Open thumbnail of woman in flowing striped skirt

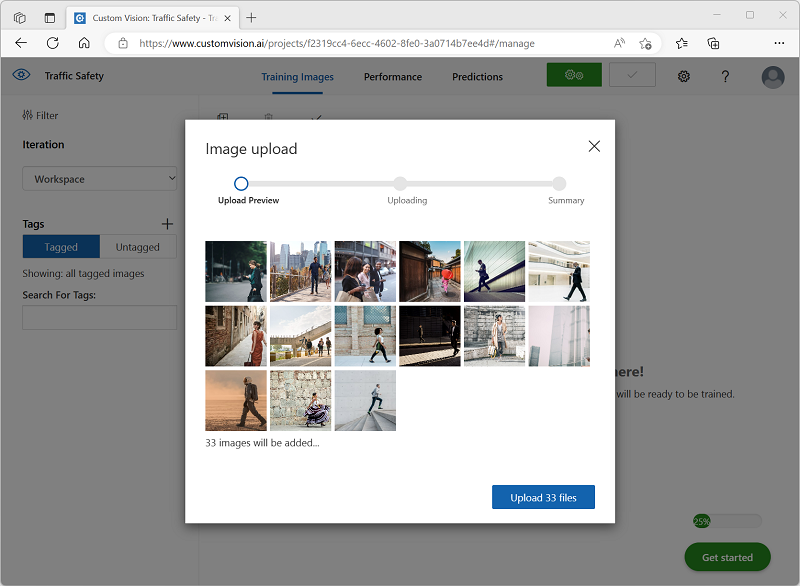(x=301, y=400)
